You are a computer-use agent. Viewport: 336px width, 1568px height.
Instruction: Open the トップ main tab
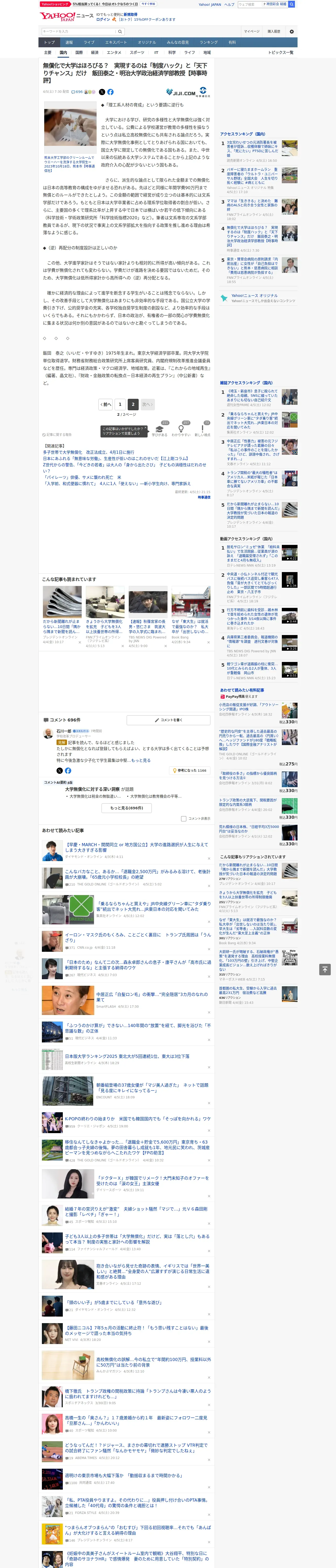(49, 43)
